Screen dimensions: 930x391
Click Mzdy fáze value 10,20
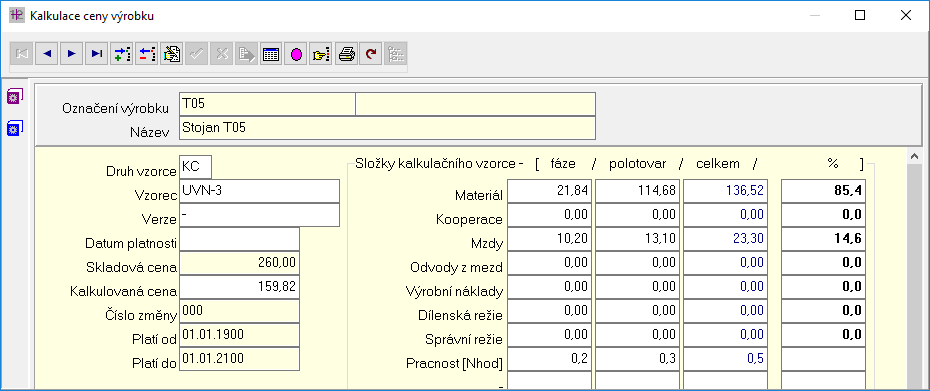point(550,239)
